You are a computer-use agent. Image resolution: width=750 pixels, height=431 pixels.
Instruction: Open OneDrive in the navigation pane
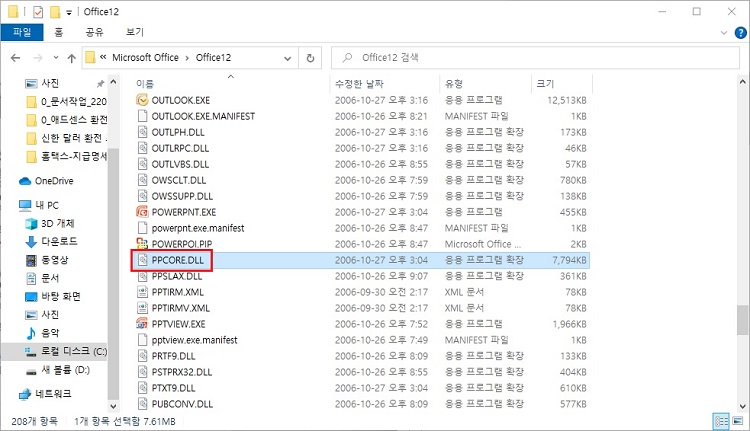click(x=46, y=181)
